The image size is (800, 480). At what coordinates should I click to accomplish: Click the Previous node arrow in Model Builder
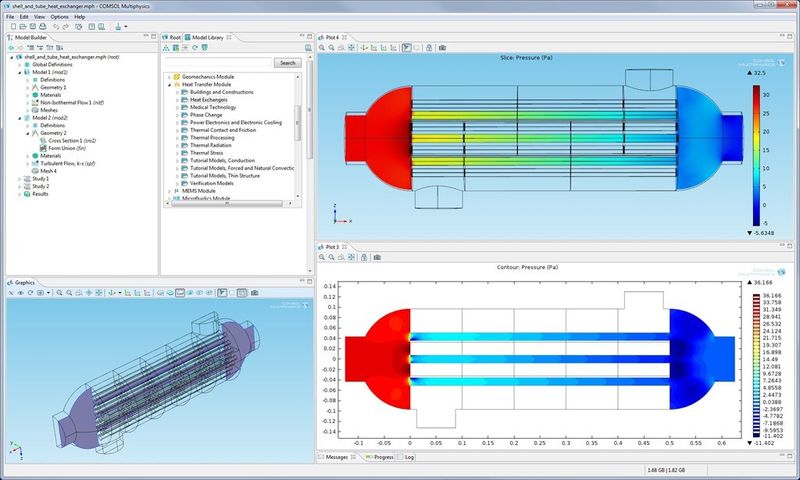(x=12, y=47)
